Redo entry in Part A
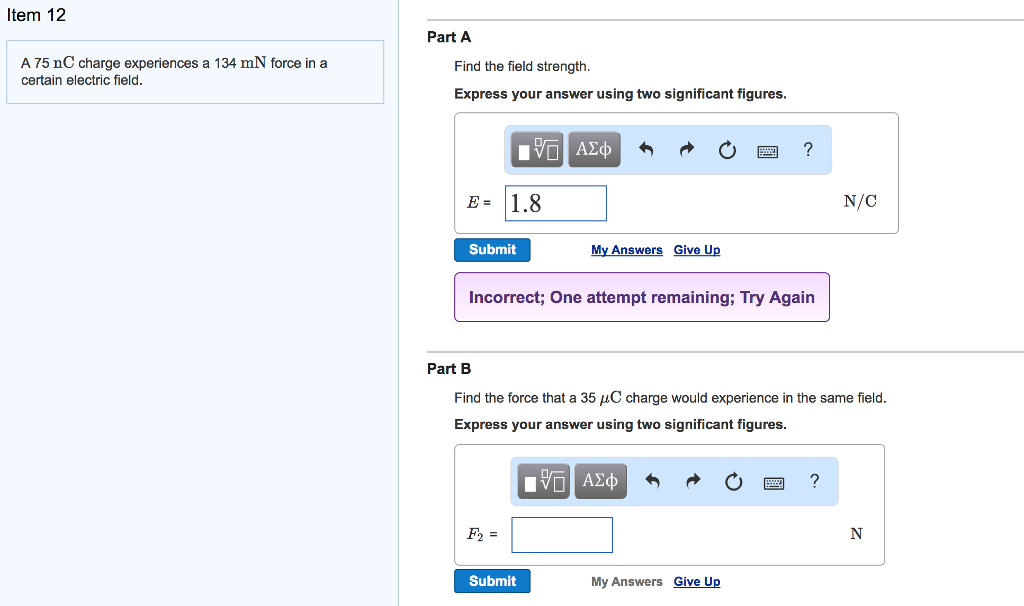Viewport: 1024px width, 606px height. 686,151
